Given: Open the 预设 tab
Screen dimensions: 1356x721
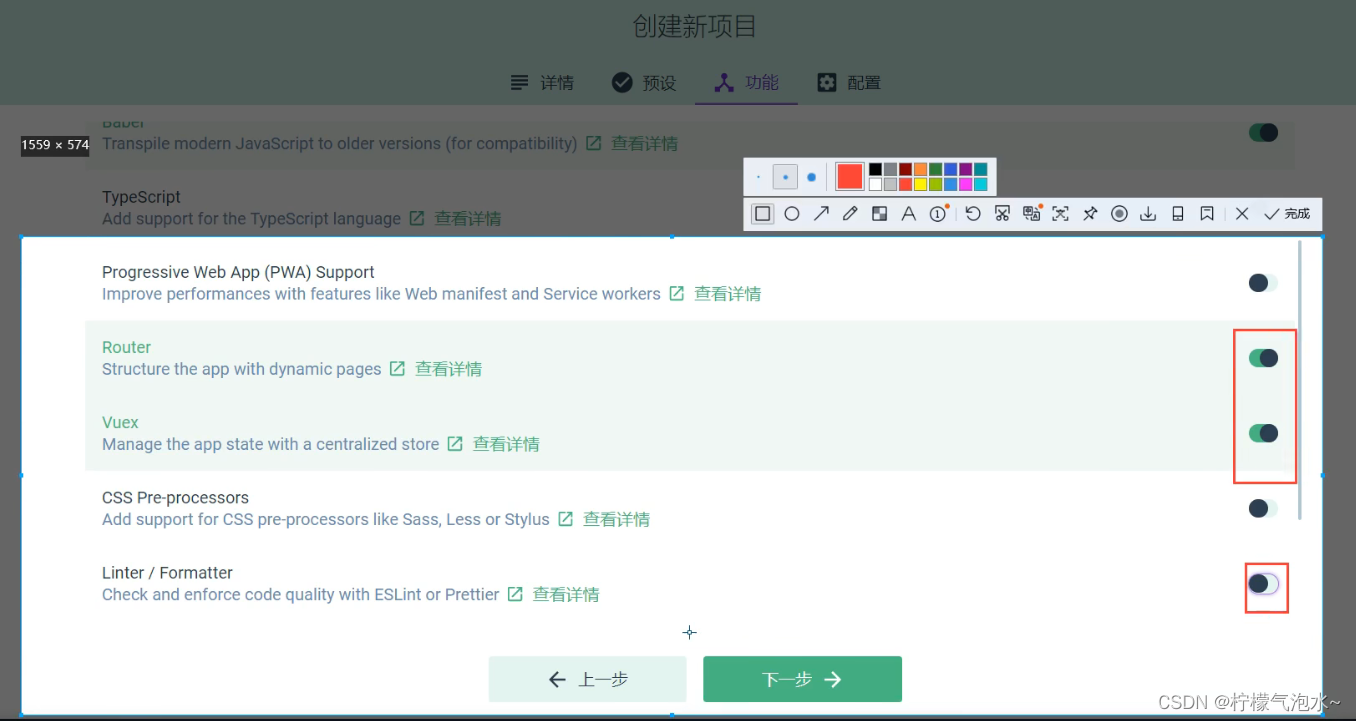Looking at the screenshot, I should pos(644,82).
